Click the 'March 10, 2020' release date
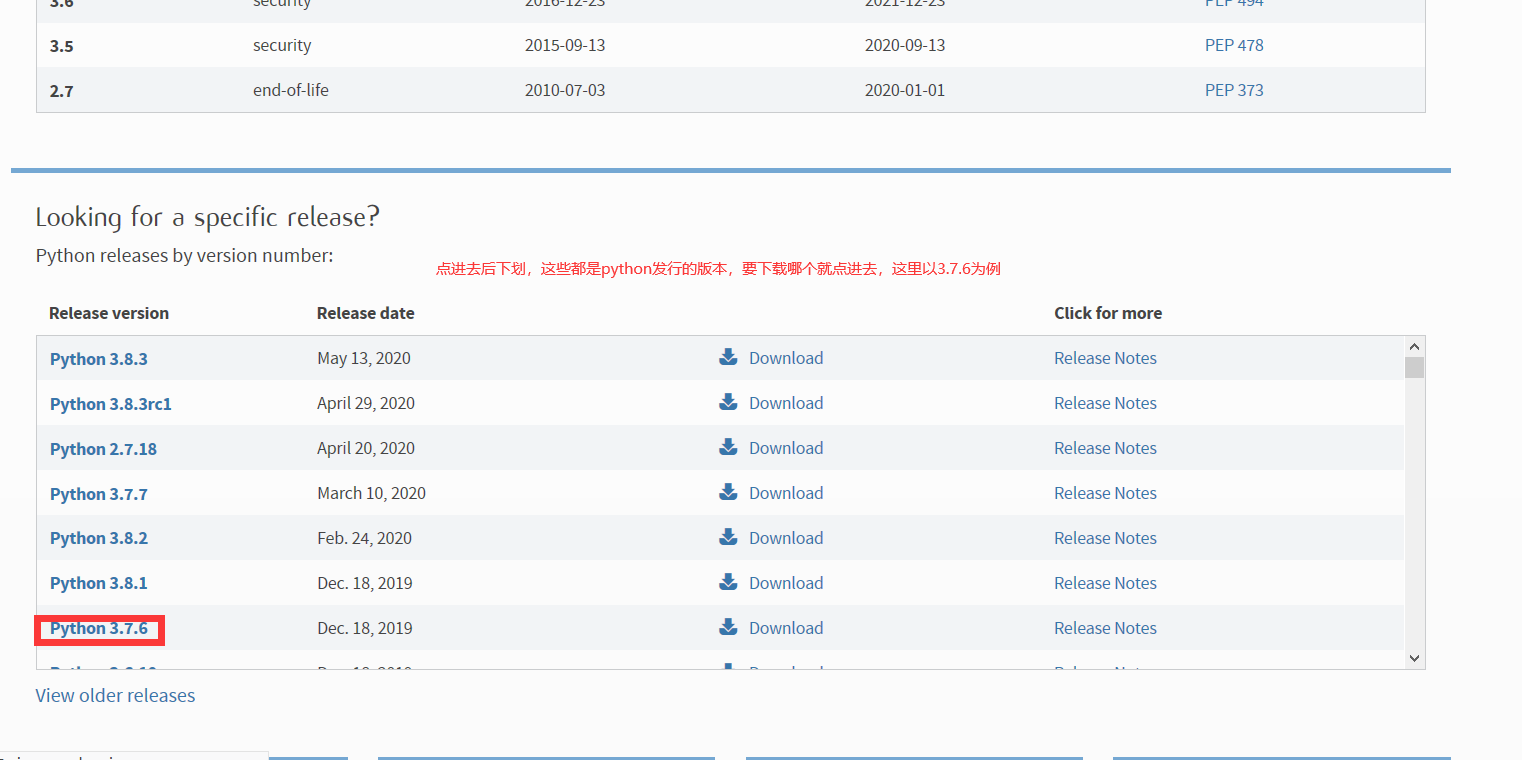The image size is (1522, 760). pyautogui.click(x=371, y=493)
